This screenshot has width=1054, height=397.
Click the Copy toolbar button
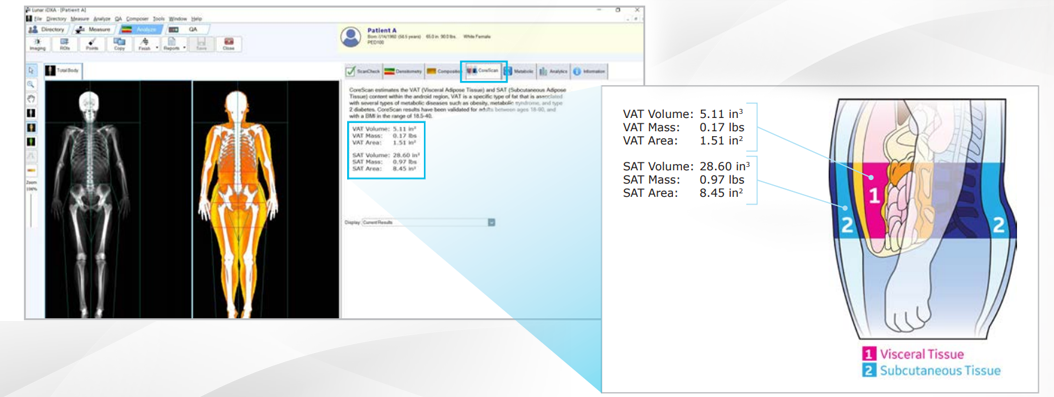pos(119,44)
